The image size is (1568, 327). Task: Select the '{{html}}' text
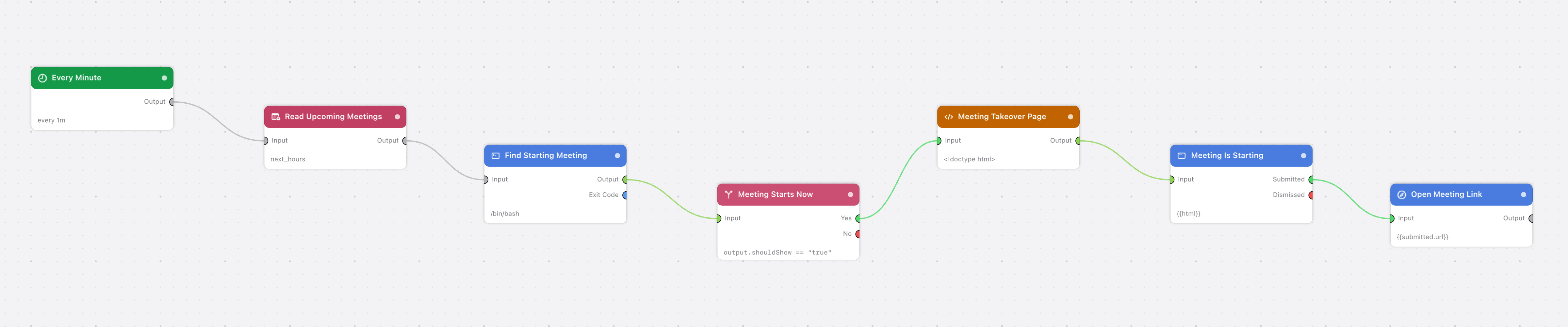(x=1188, y=214)
